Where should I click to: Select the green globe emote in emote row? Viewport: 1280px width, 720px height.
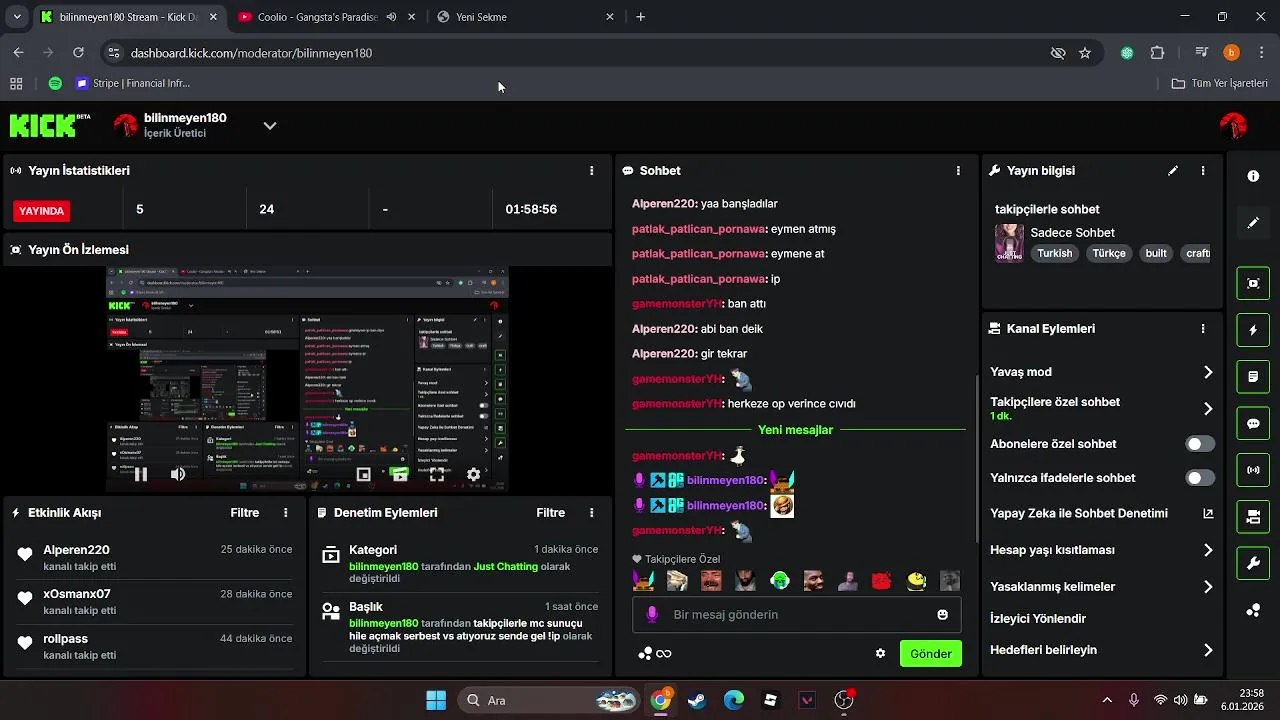(x=780, y=581)
